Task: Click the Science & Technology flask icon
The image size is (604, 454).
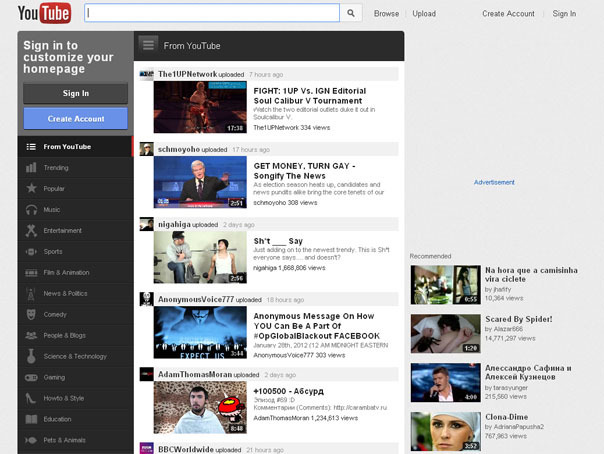Action: (31, 356)
